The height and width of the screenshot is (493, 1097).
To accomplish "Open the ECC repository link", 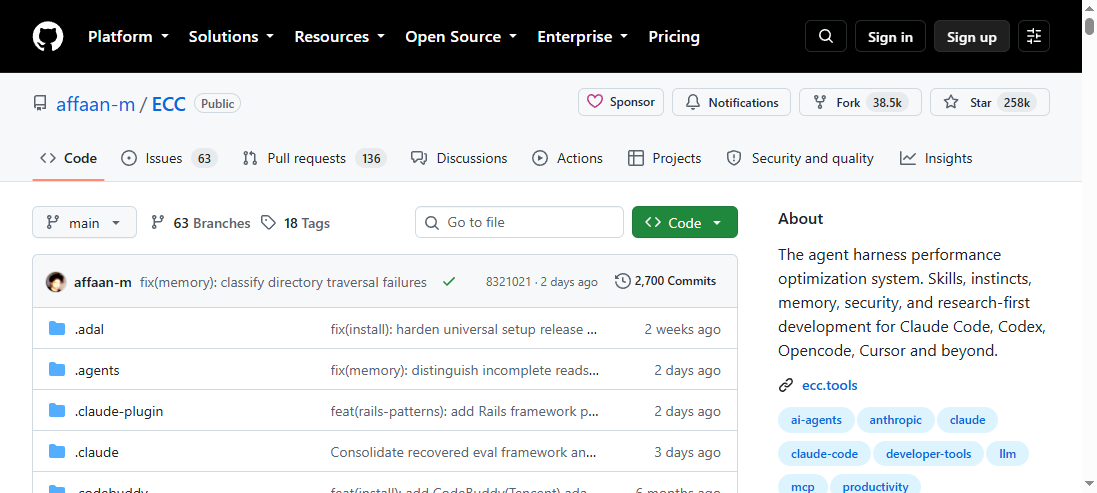I will coord(169,104).
